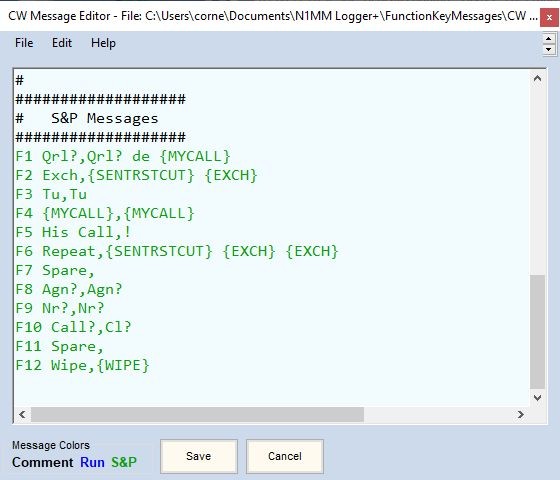
Task: Click the F7 Spare, message line
Action: pyautogui.click(x=55, y=270)
